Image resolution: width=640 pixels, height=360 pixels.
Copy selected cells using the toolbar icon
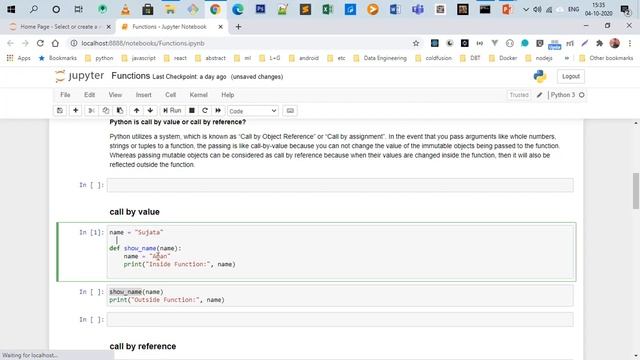coord(106,111)
